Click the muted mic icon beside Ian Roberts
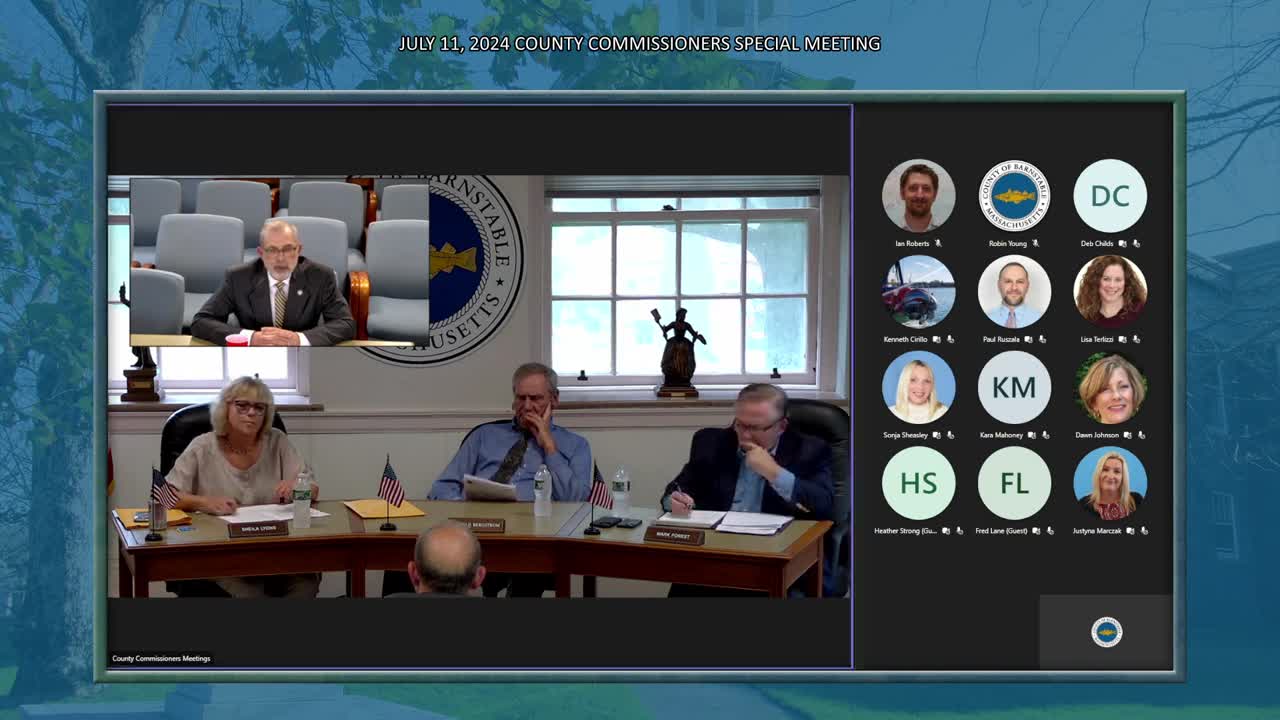 (x=939, y=243)
